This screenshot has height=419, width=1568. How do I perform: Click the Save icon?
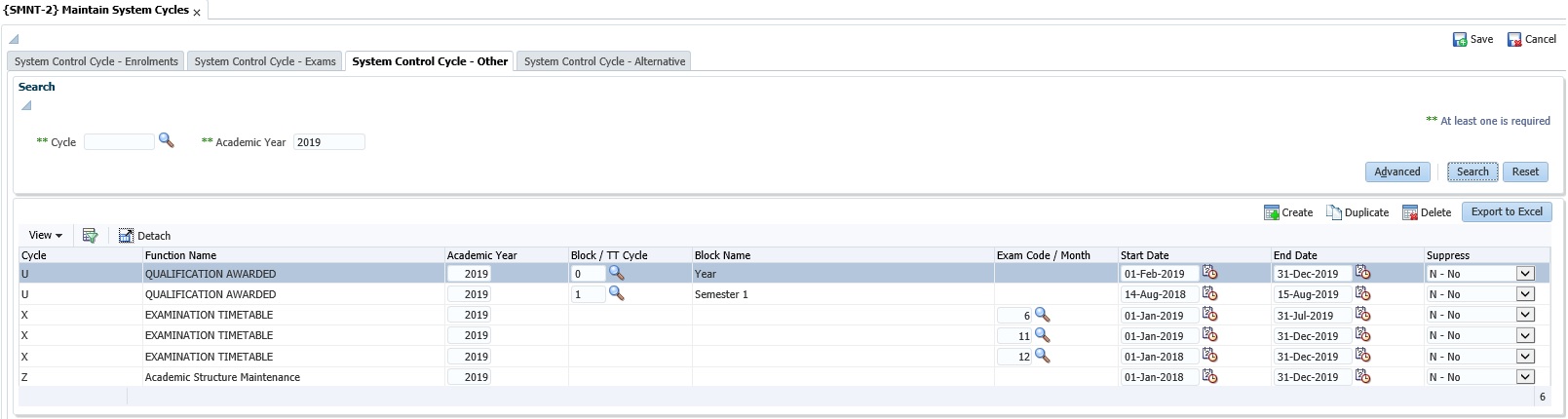(1460, 40)
